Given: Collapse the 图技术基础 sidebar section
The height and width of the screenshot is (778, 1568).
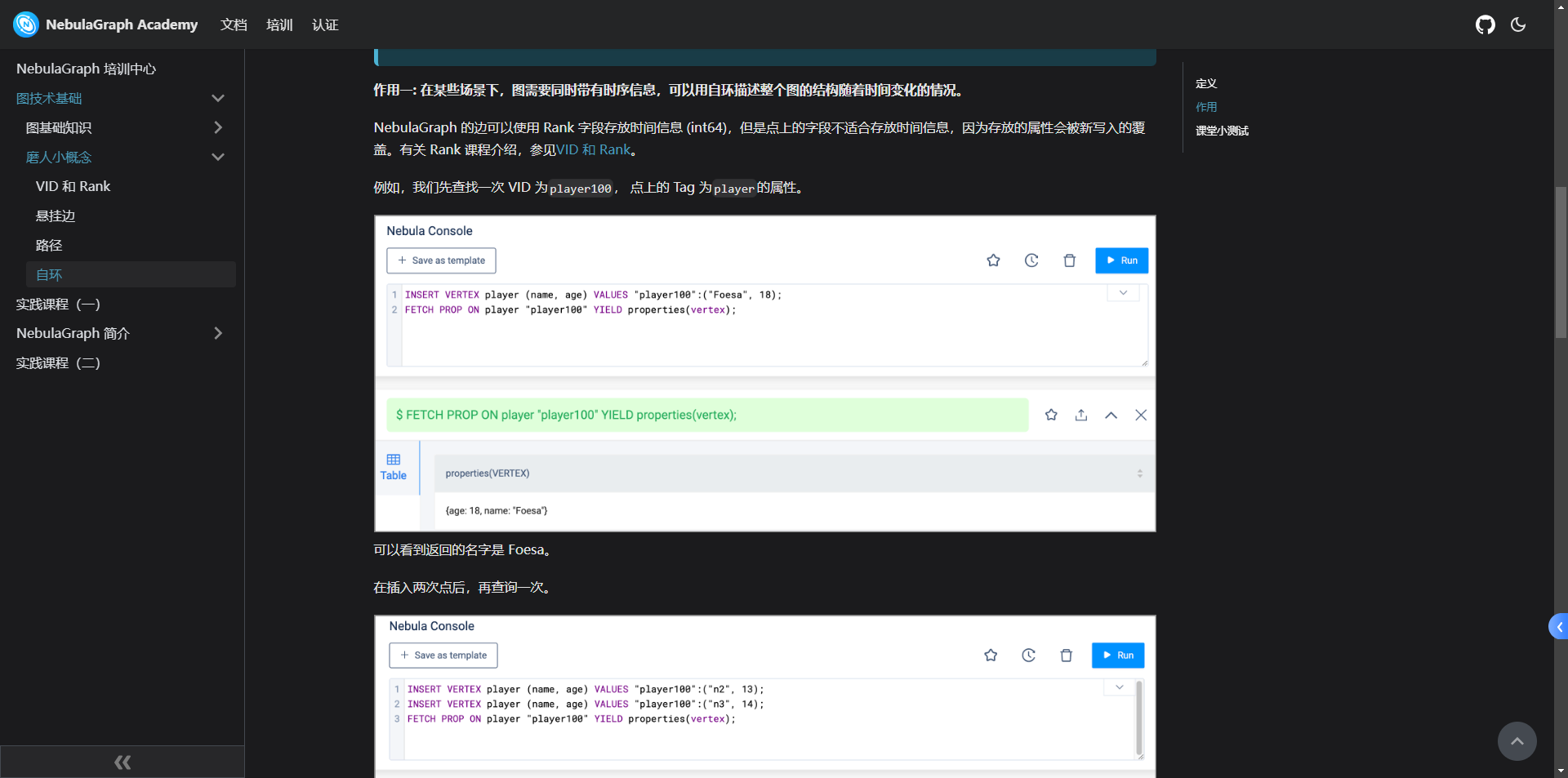Looking at the screenshot, I should pyautogui.click(x=218, y=98).
